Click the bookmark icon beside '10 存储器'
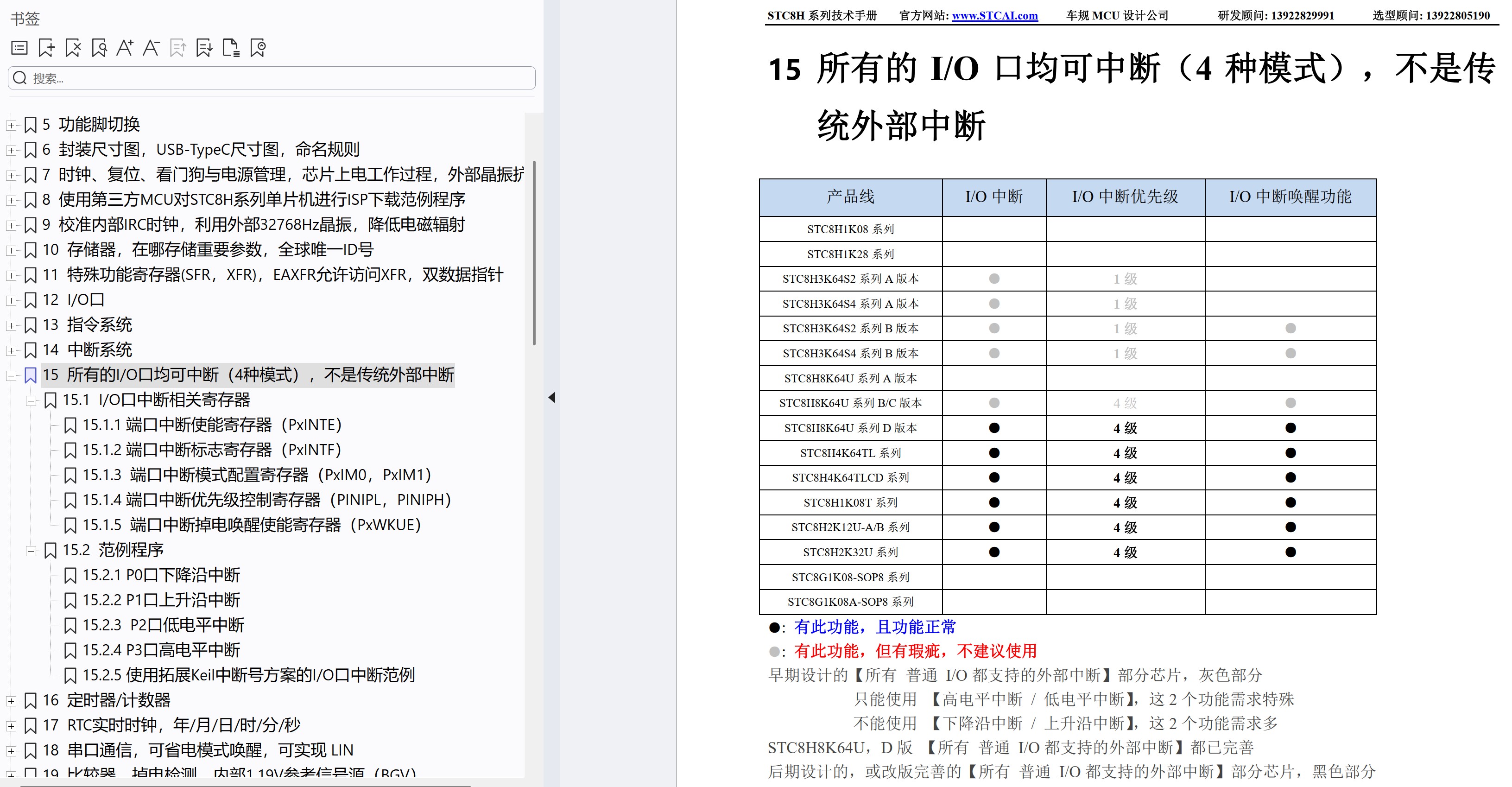 [x=31, y=250]
